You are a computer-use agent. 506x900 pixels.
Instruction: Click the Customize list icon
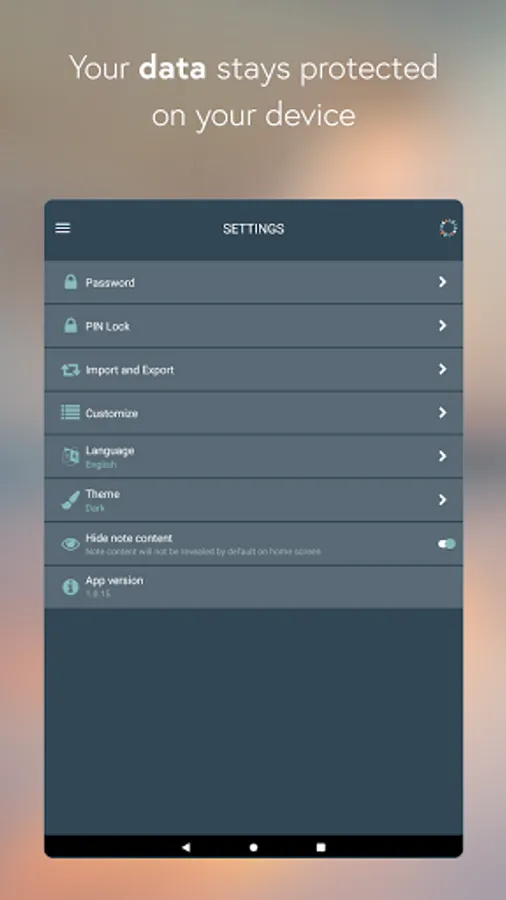[x=71, y=412]
